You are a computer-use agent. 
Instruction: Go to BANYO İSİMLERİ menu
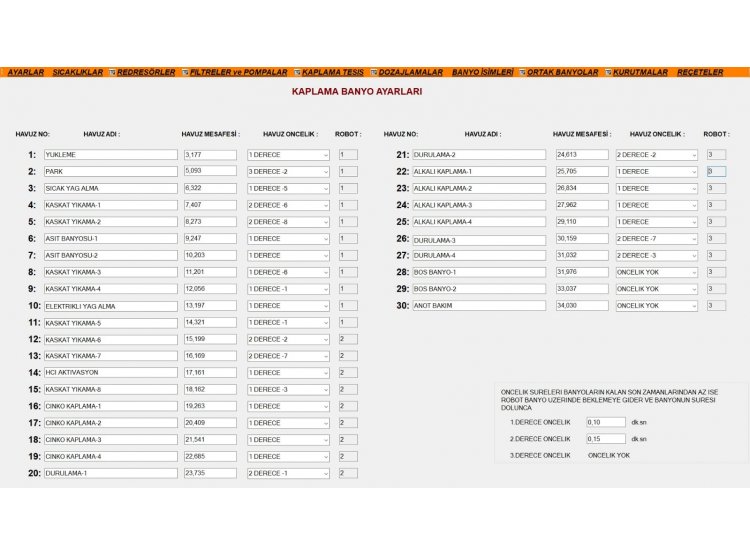pos(482,73)
